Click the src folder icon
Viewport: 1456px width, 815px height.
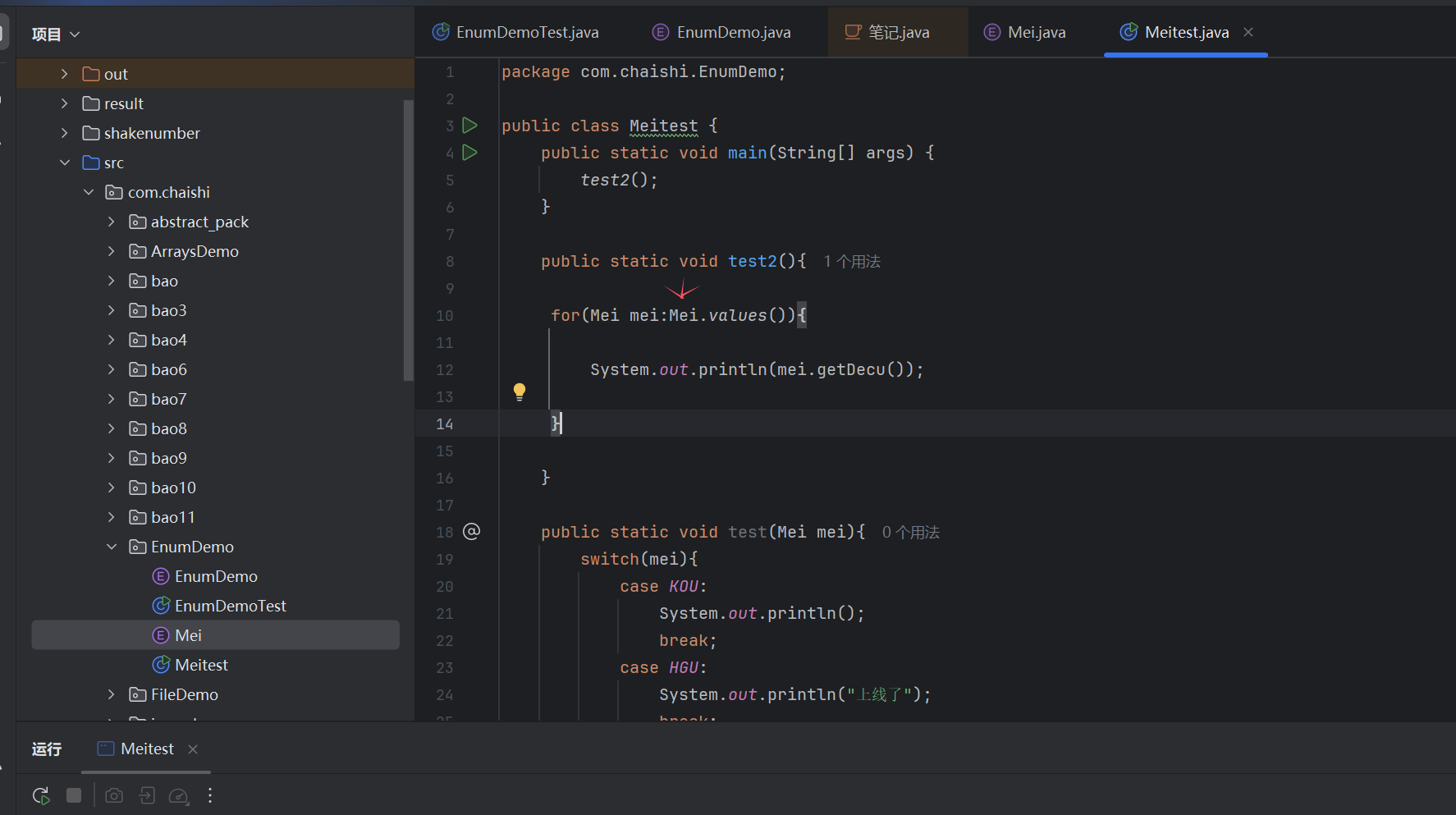91,163
